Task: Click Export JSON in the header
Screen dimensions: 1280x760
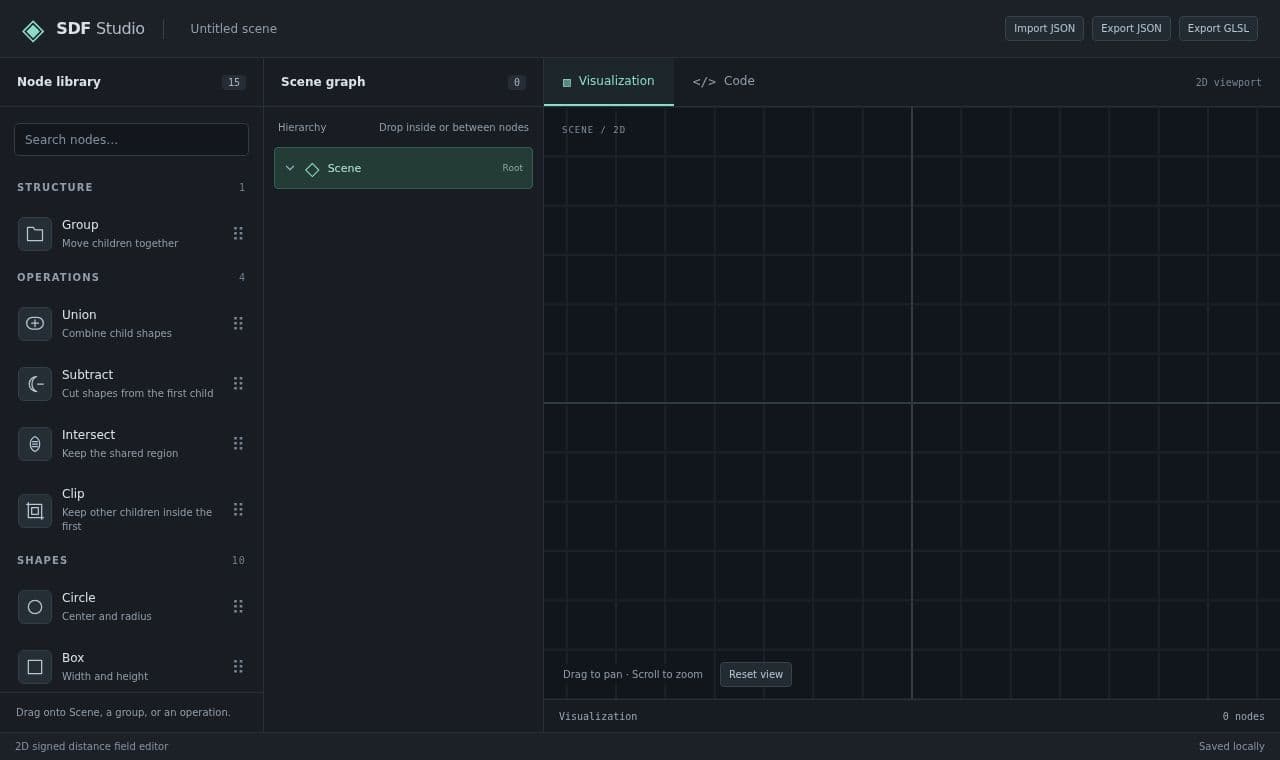Action: (1131, 29)
